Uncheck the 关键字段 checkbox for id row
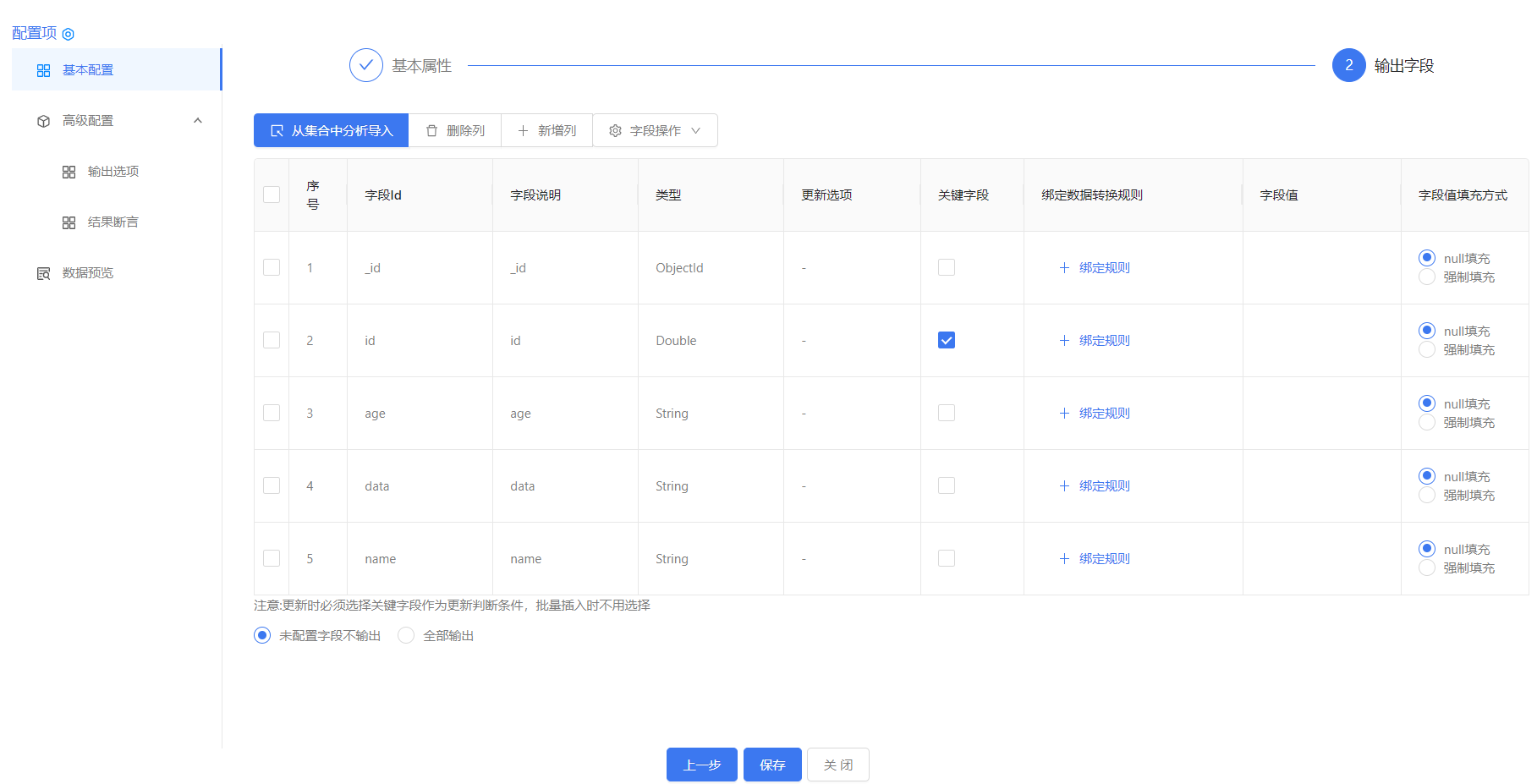 click(x=947, y=340)
